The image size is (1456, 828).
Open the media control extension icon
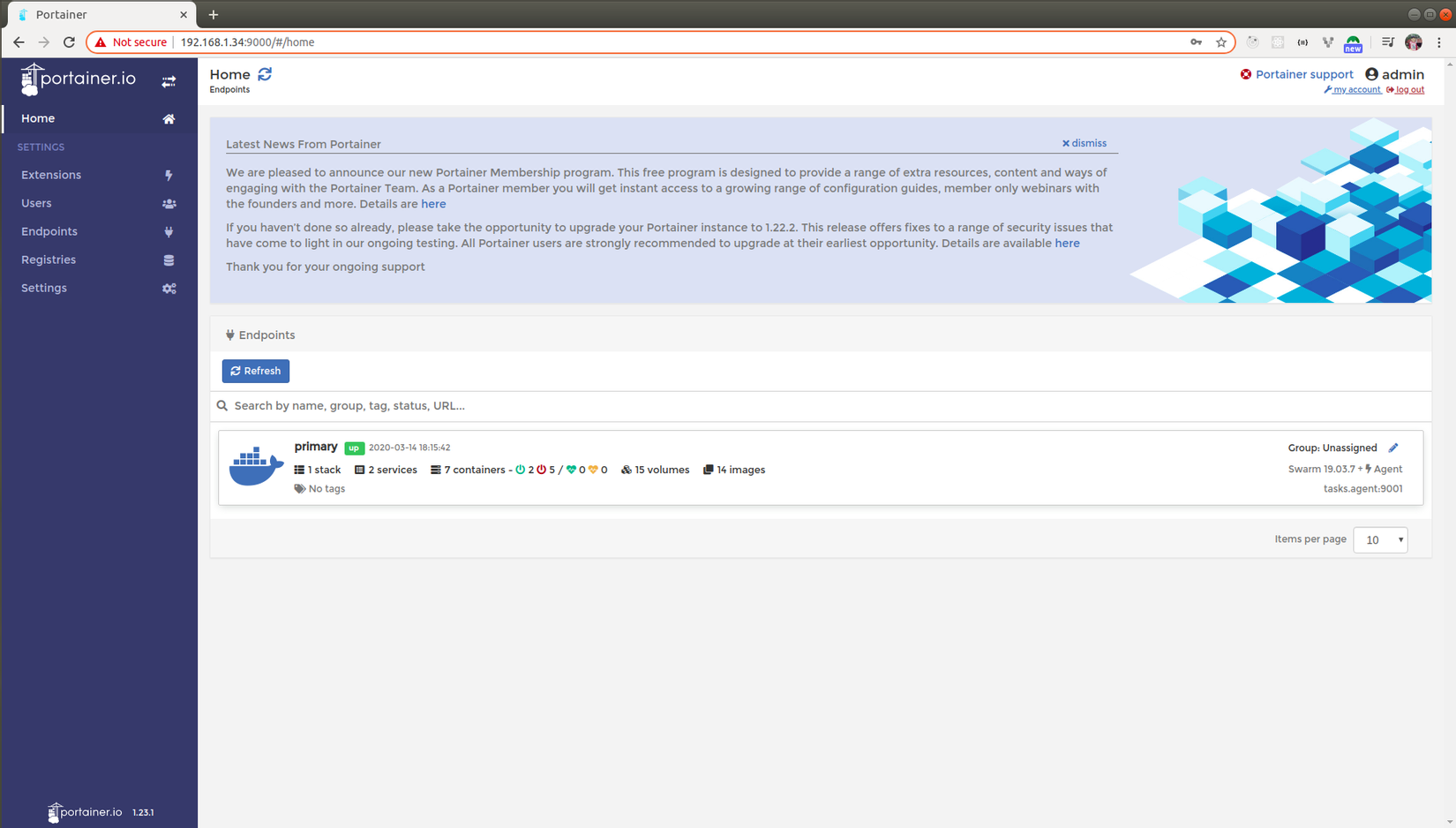click(1387, 42)
